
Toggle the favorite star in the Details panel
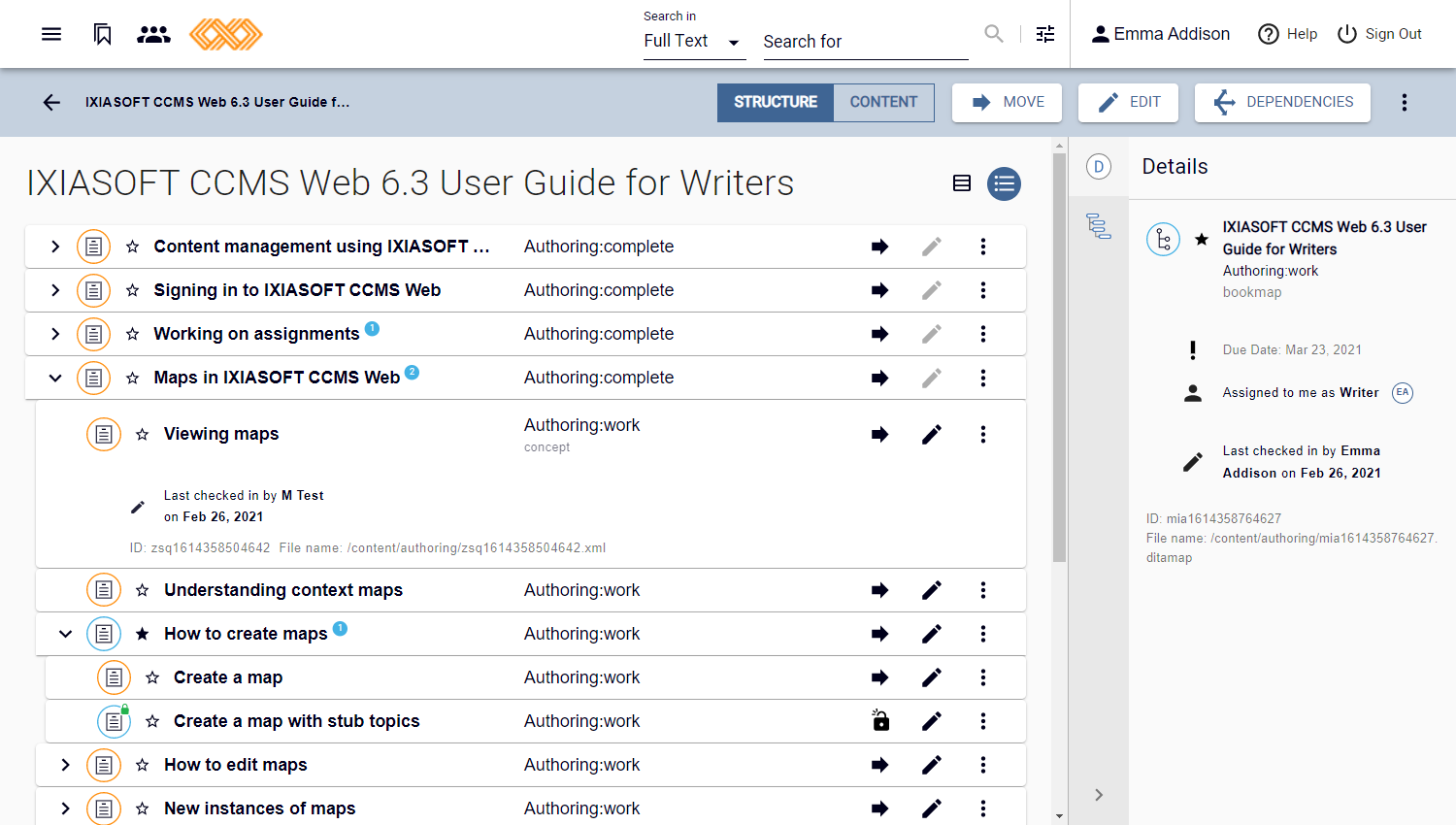click(1202, 239)
